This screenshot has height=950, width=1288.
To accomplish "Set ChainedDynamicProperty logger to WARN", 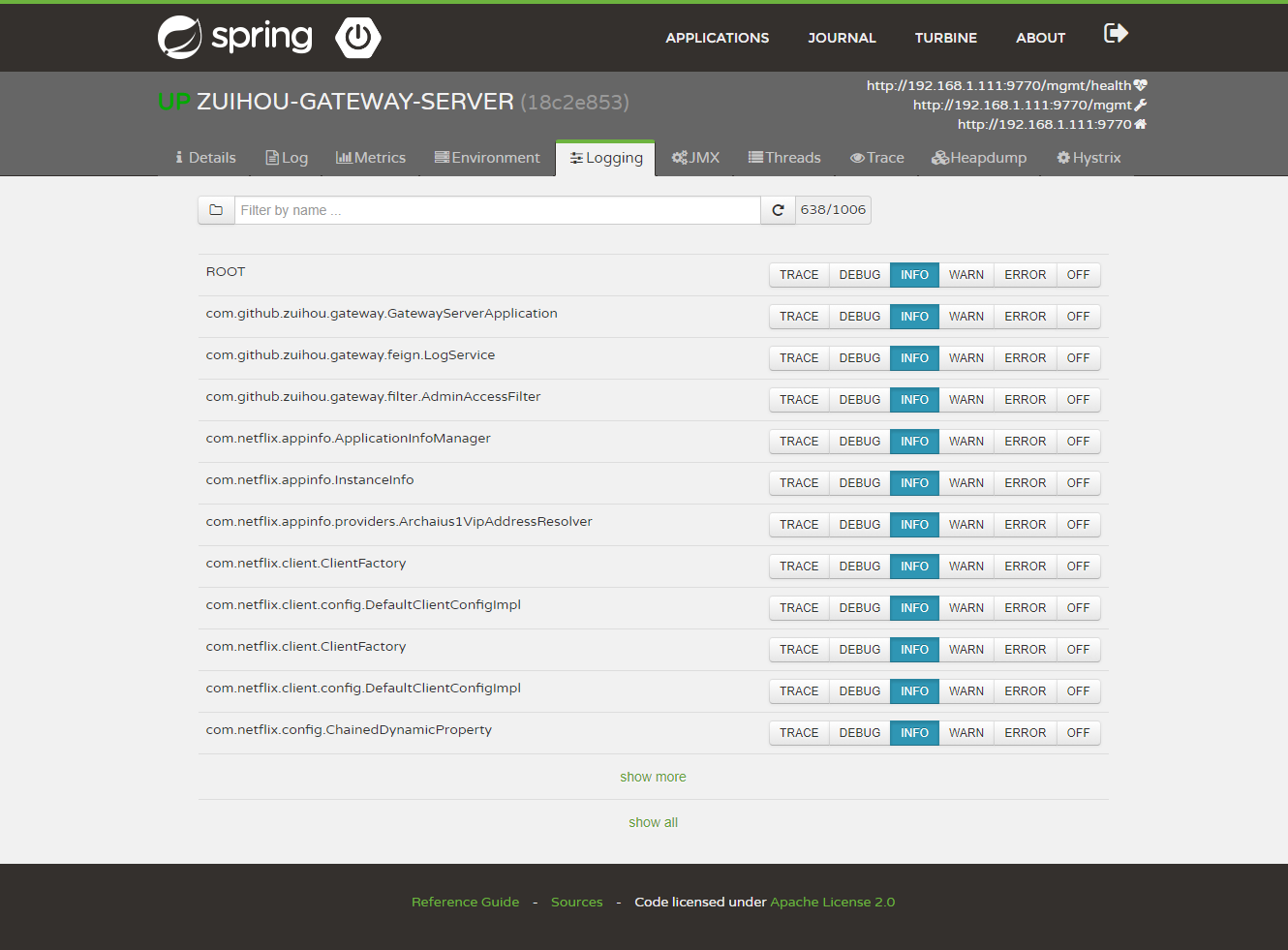I will pyautogui.click(x=966, y=733).
